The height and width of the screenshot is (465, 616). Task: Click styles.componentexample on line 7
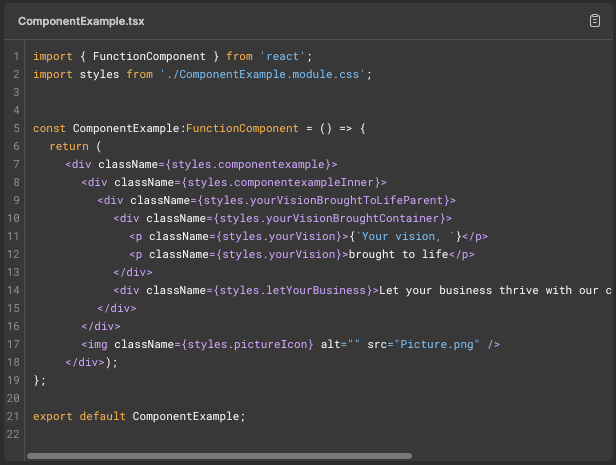click(249, 165)
